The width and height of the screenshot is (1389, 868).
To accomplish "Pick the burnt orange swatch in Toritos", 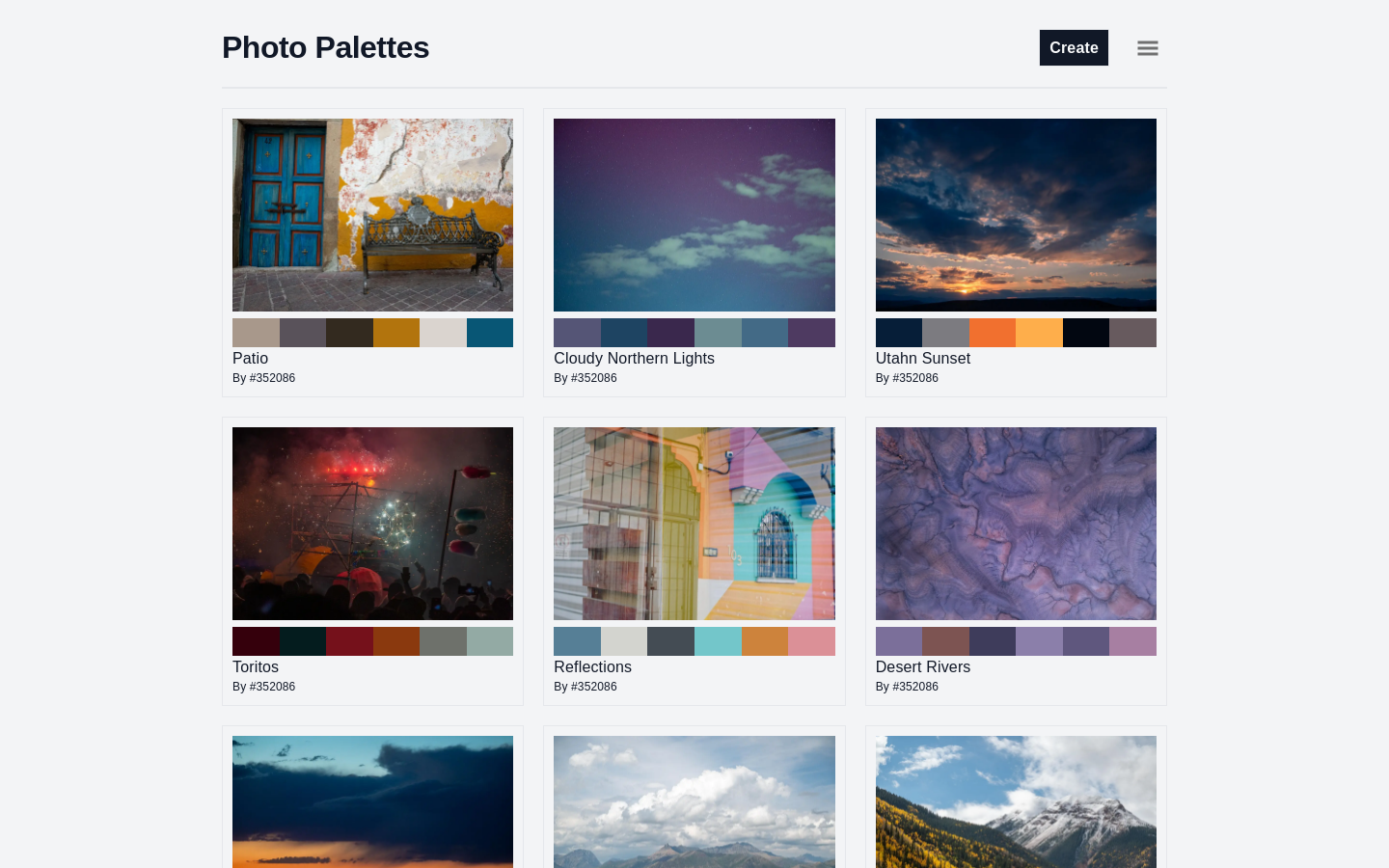I will (396, 641).
